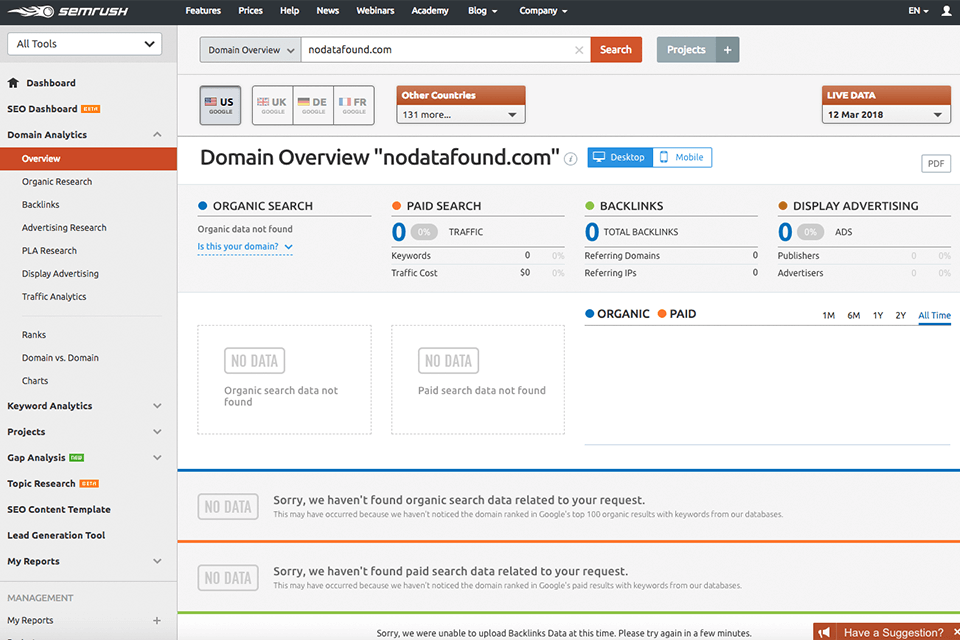Toggle the Organic chart legend dot
The width and height of the screenshot is (960, 640).
coord(590,314)
